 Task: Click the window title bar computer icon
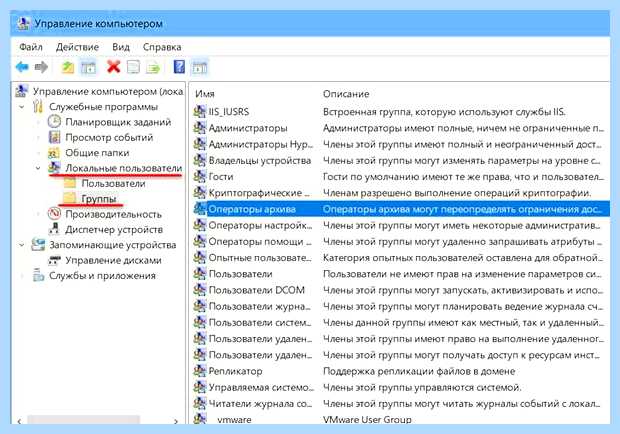23,23
